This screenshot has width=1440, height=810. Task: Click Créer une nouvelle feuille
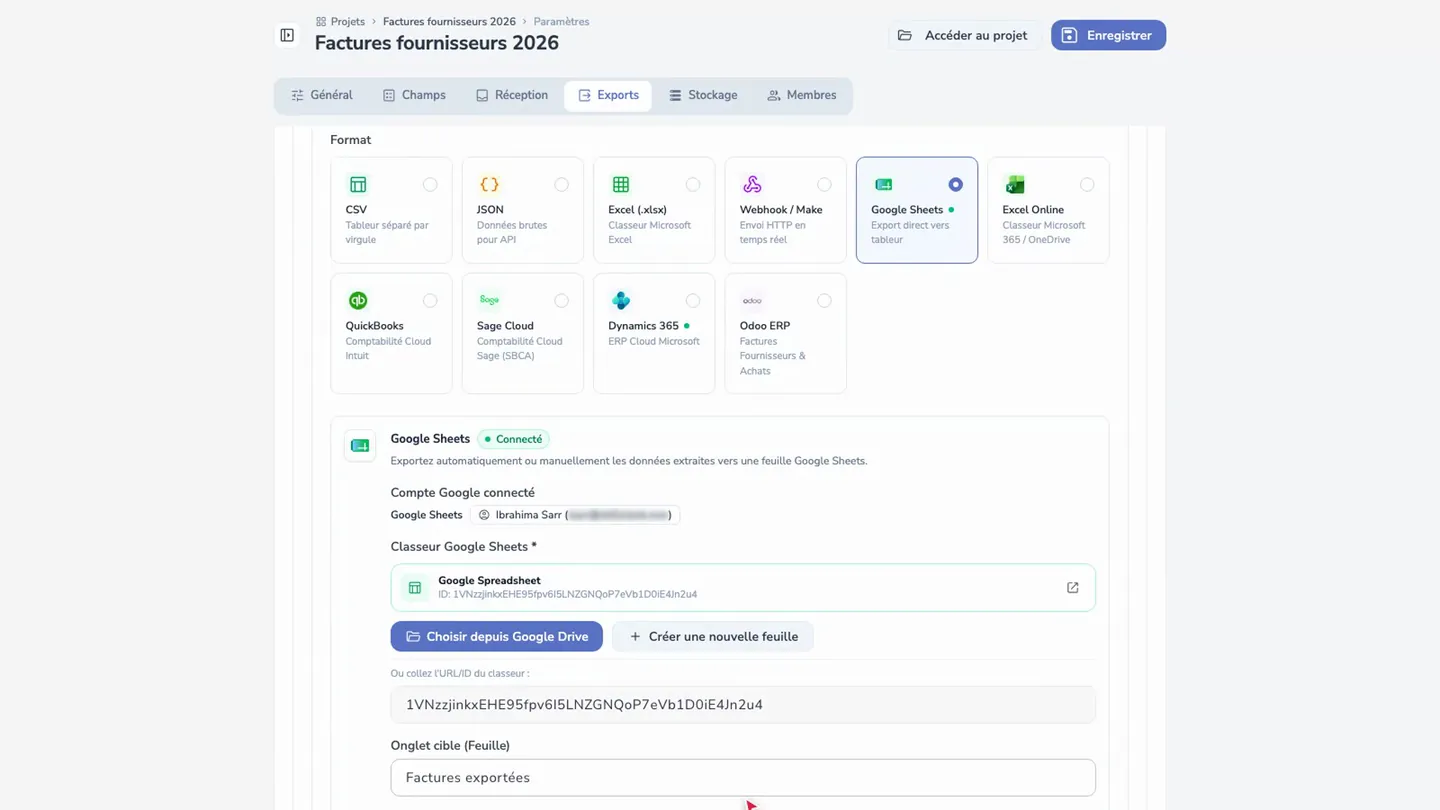pos(713,636)
